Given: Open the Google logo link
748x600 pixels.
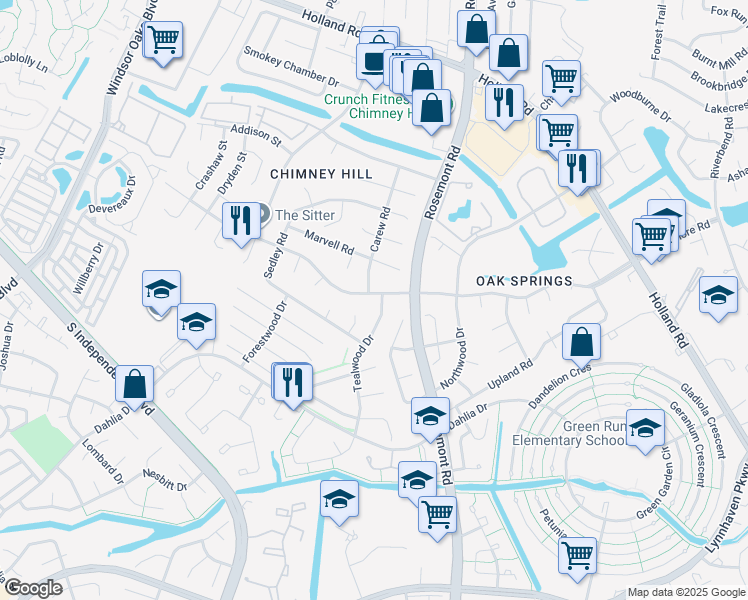Looking at the screenshot, I should click(x=33, y=588).
